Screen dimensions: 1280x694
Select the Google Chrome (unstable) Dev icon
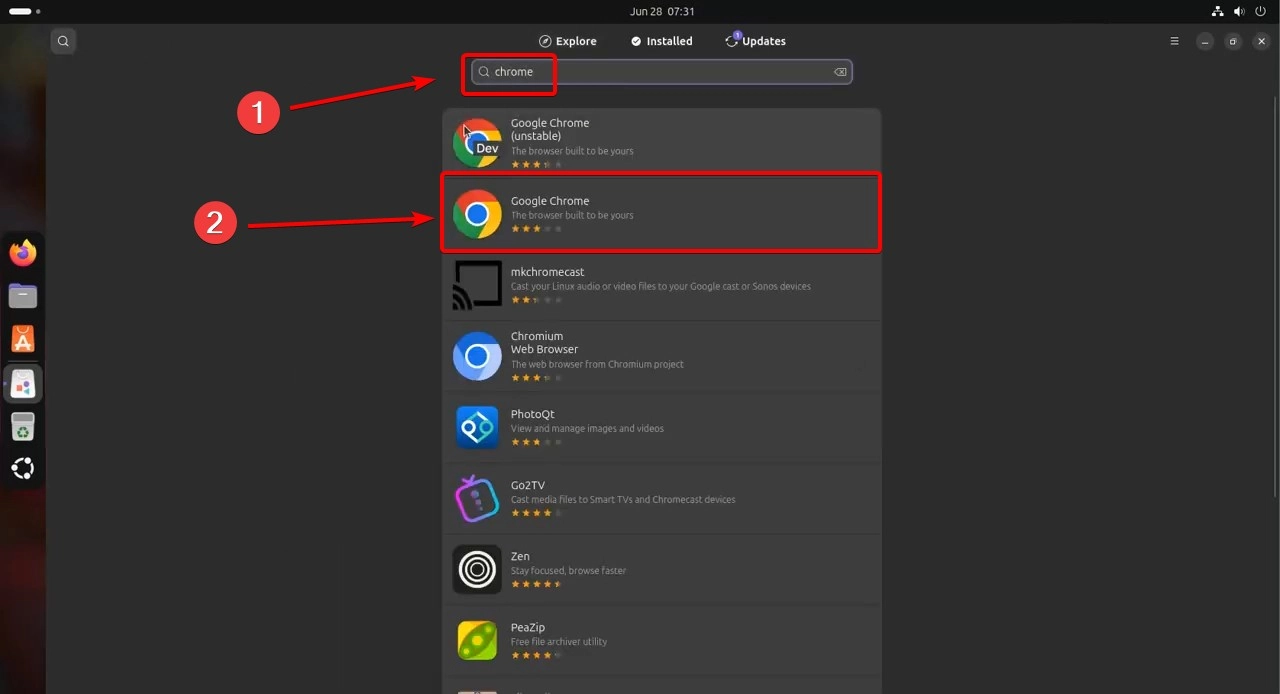point(477,143)
